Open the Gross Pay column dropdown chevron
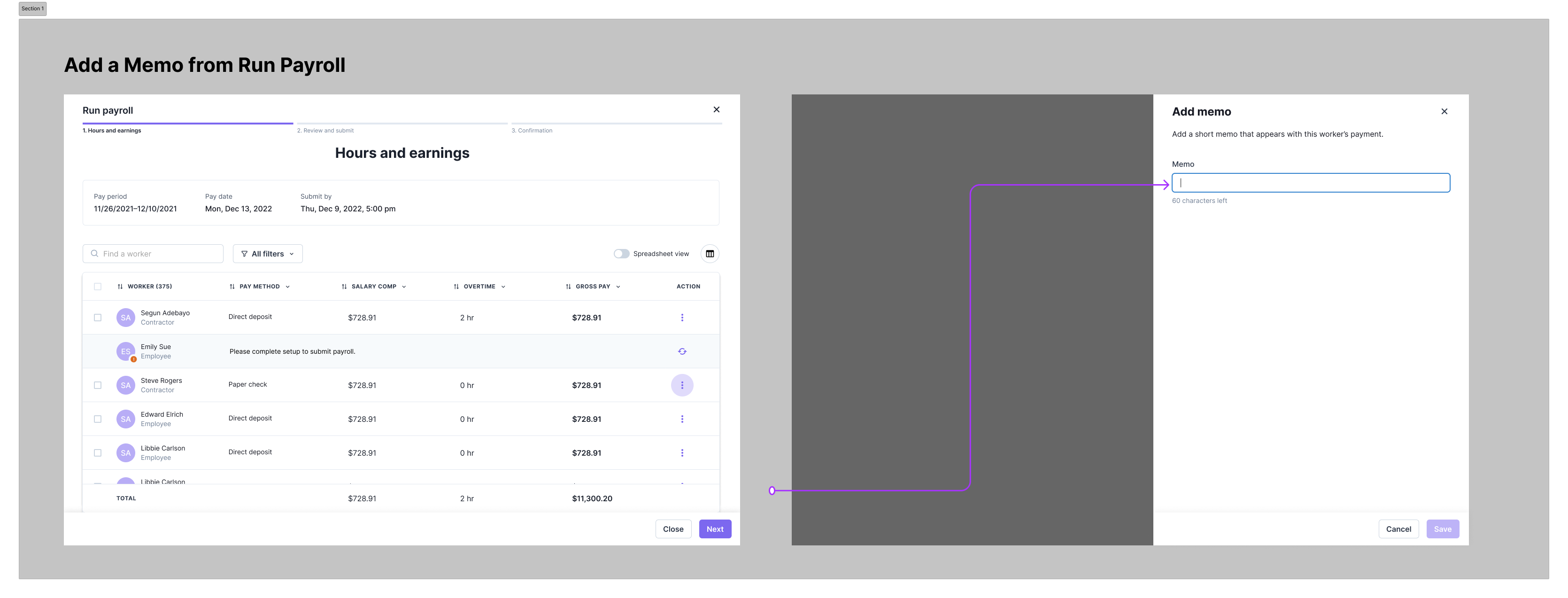Screen dimensions: 1568x598 pyautogui.click(x=618, y=287)
